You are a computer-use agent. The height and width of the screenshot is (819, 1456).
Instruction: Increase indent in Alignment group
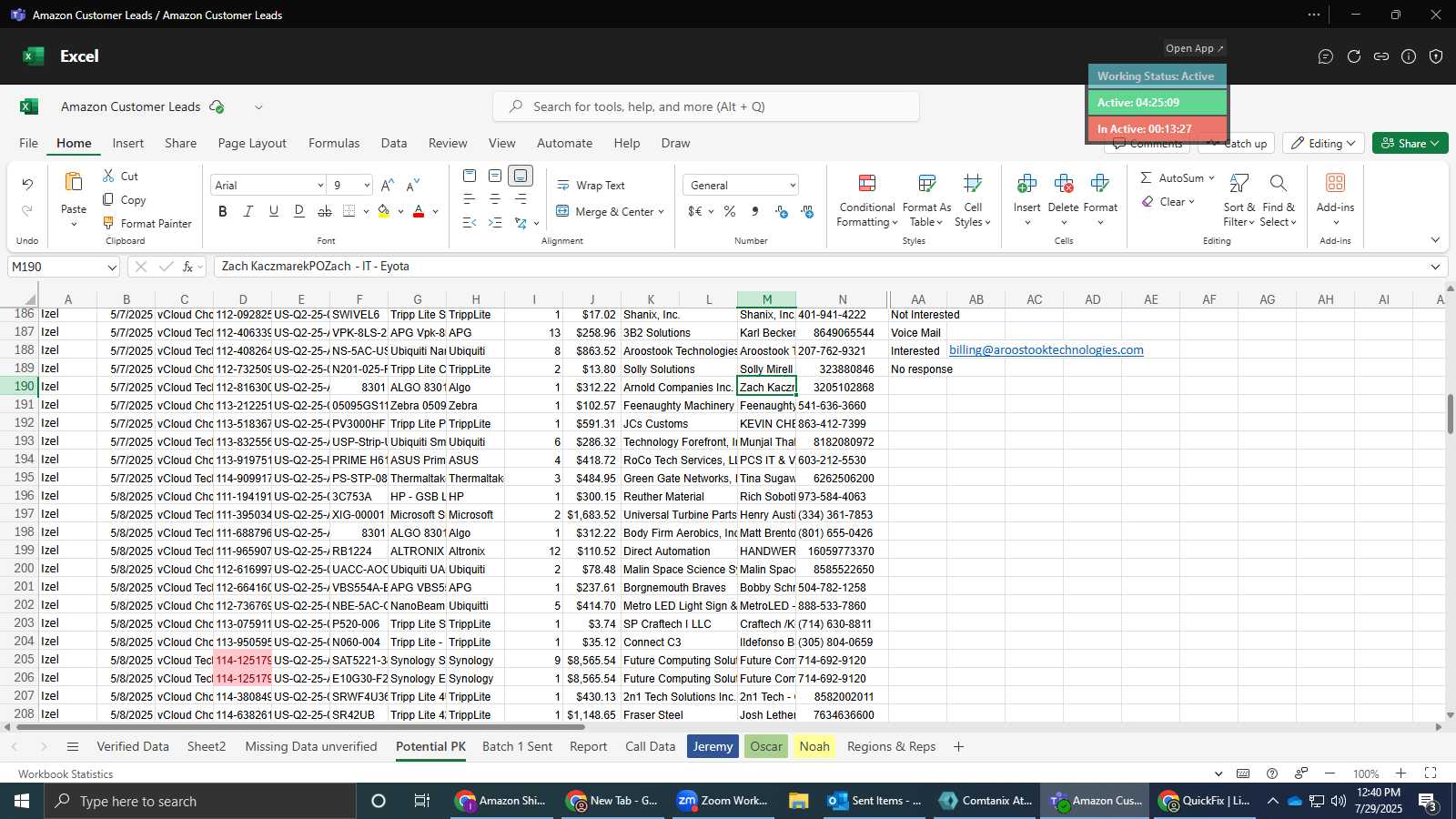click(x=495, y=222)
